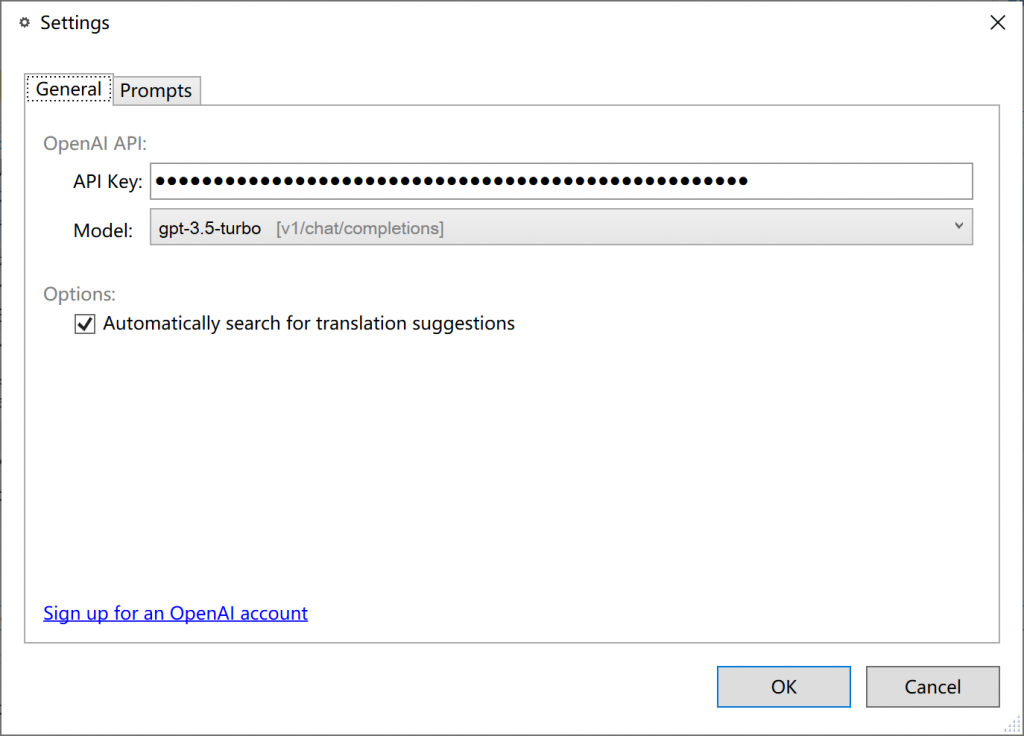Switch to the Prompts tab
1024x736 pixels.
point(156,91)
